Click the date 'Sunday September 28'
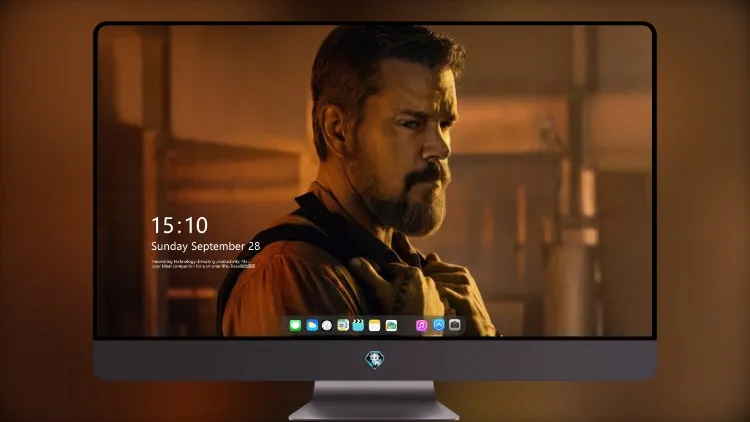Screen dimensions: 750x422 206,246
